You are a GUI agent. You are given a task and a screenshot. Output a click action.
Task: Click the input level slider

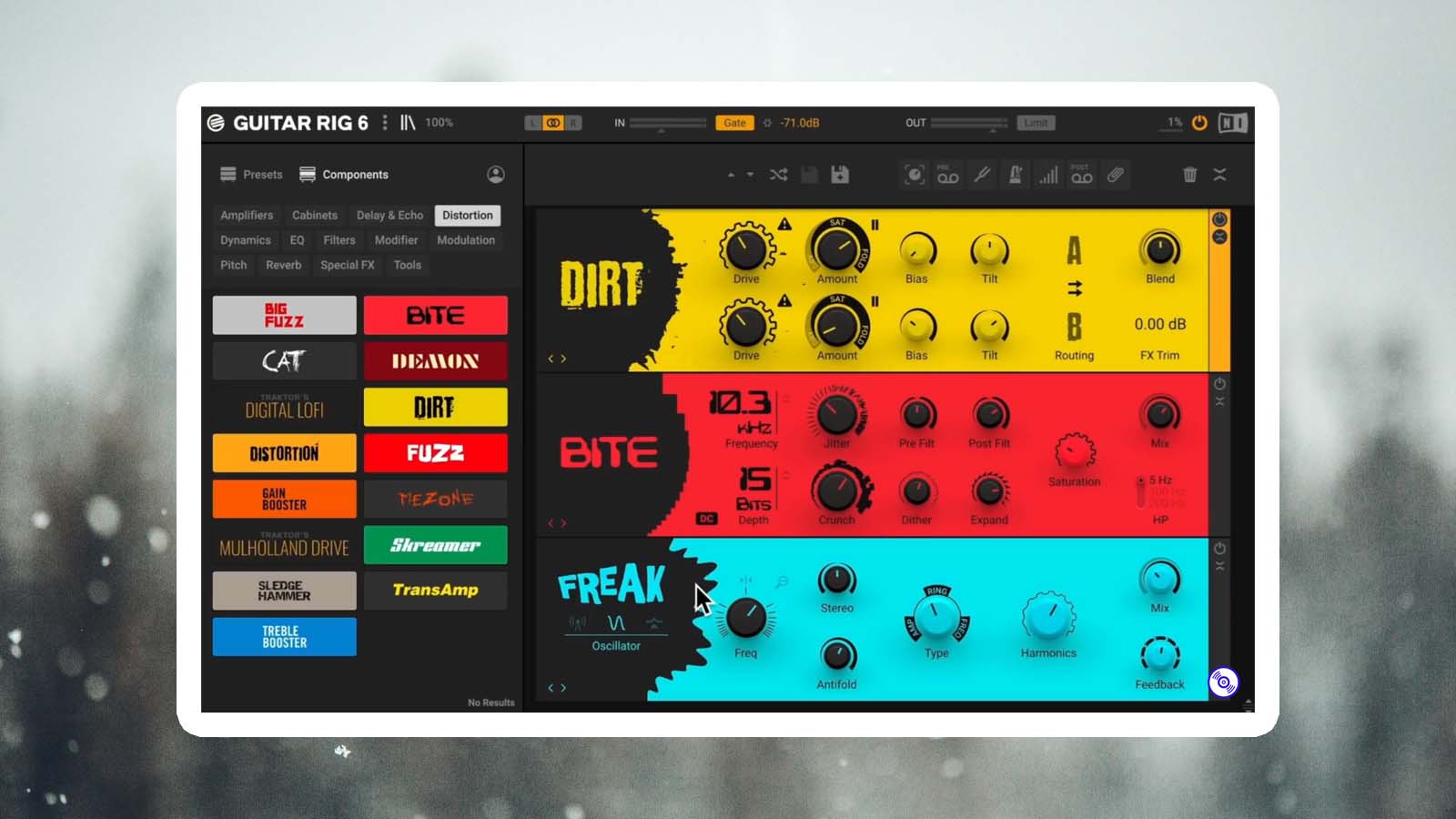[x=668, y=123]
